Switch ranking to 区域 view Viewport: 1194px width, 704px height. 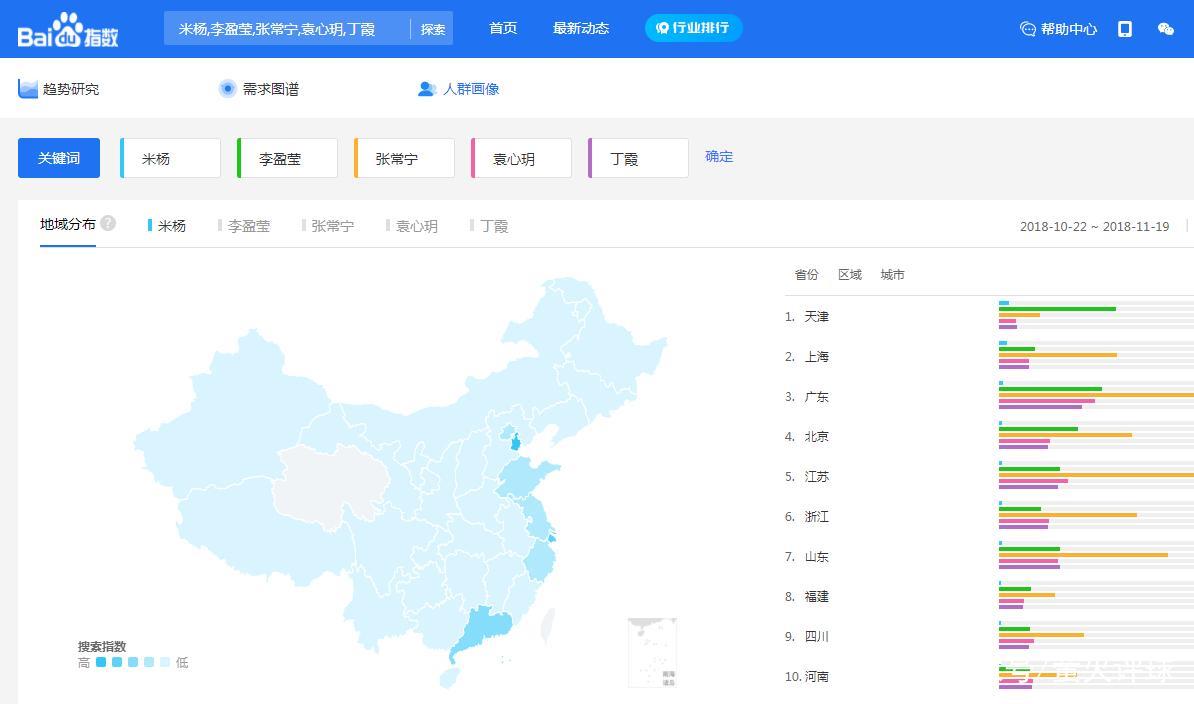(x=849, y=275)
